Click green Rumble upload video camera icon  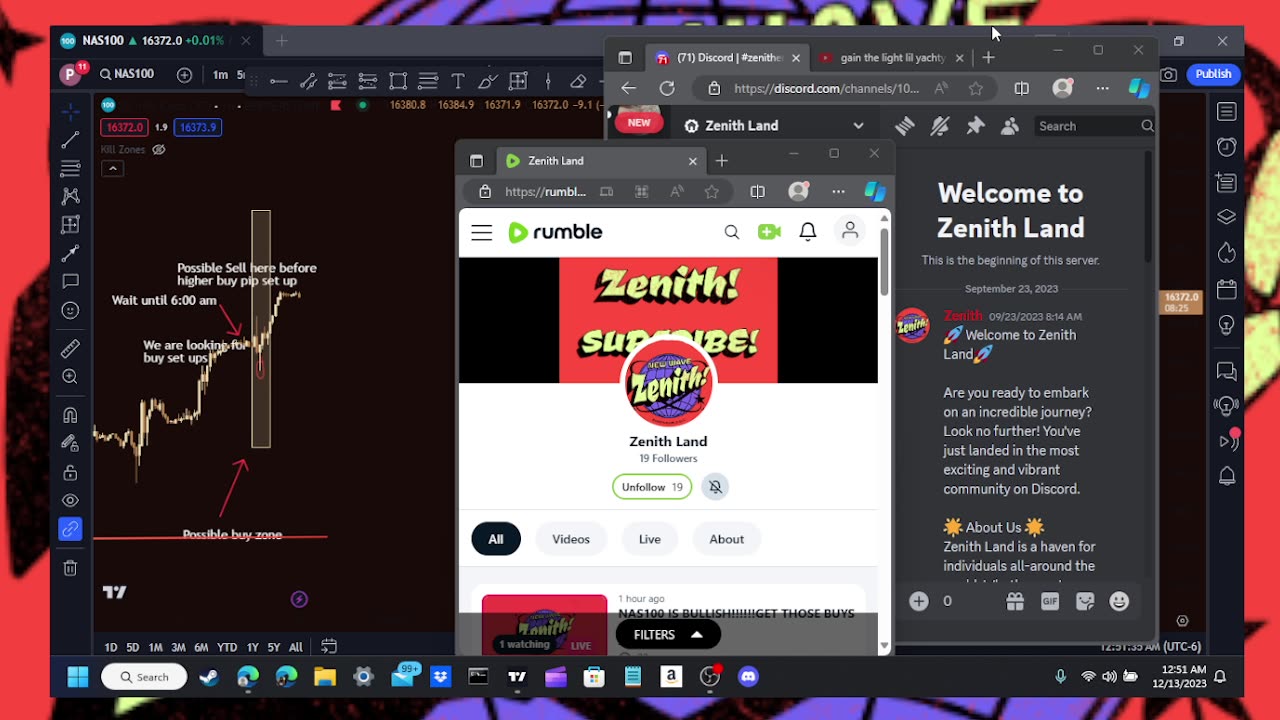click(769, 232)
